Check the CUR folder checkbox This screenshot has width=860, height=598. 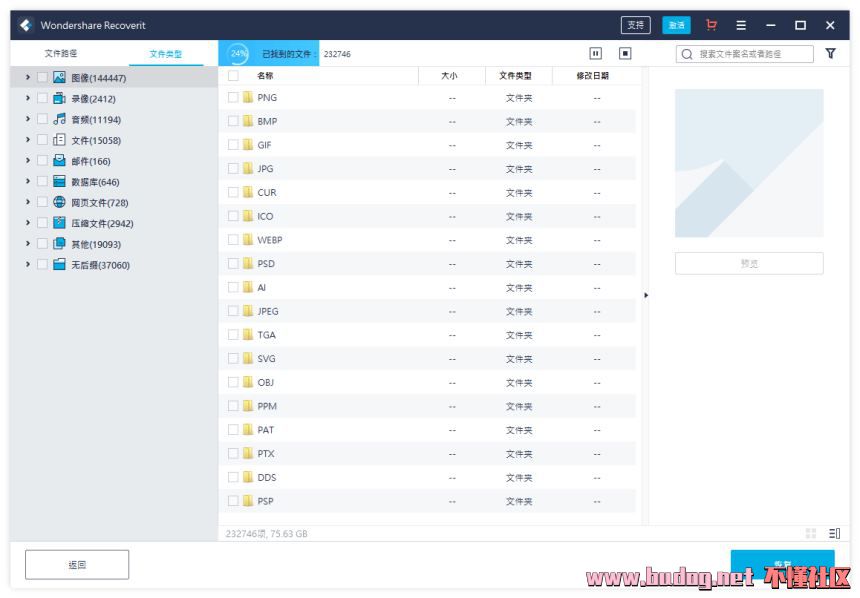point(233,192)
